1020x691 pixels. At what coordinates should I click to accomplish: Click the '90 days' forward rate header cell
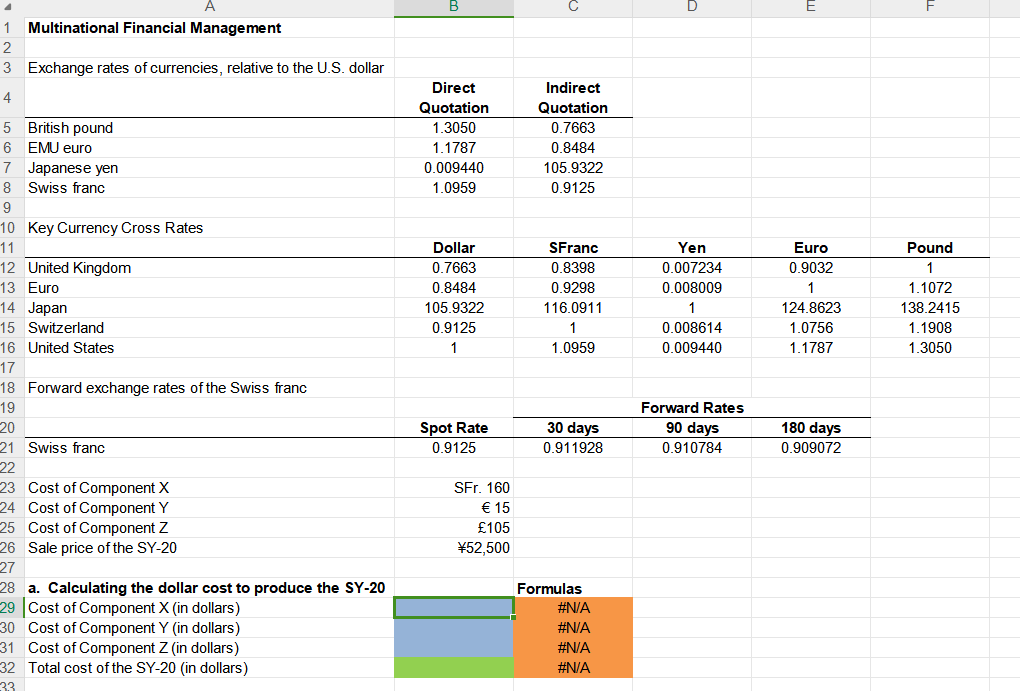point(692,427)
